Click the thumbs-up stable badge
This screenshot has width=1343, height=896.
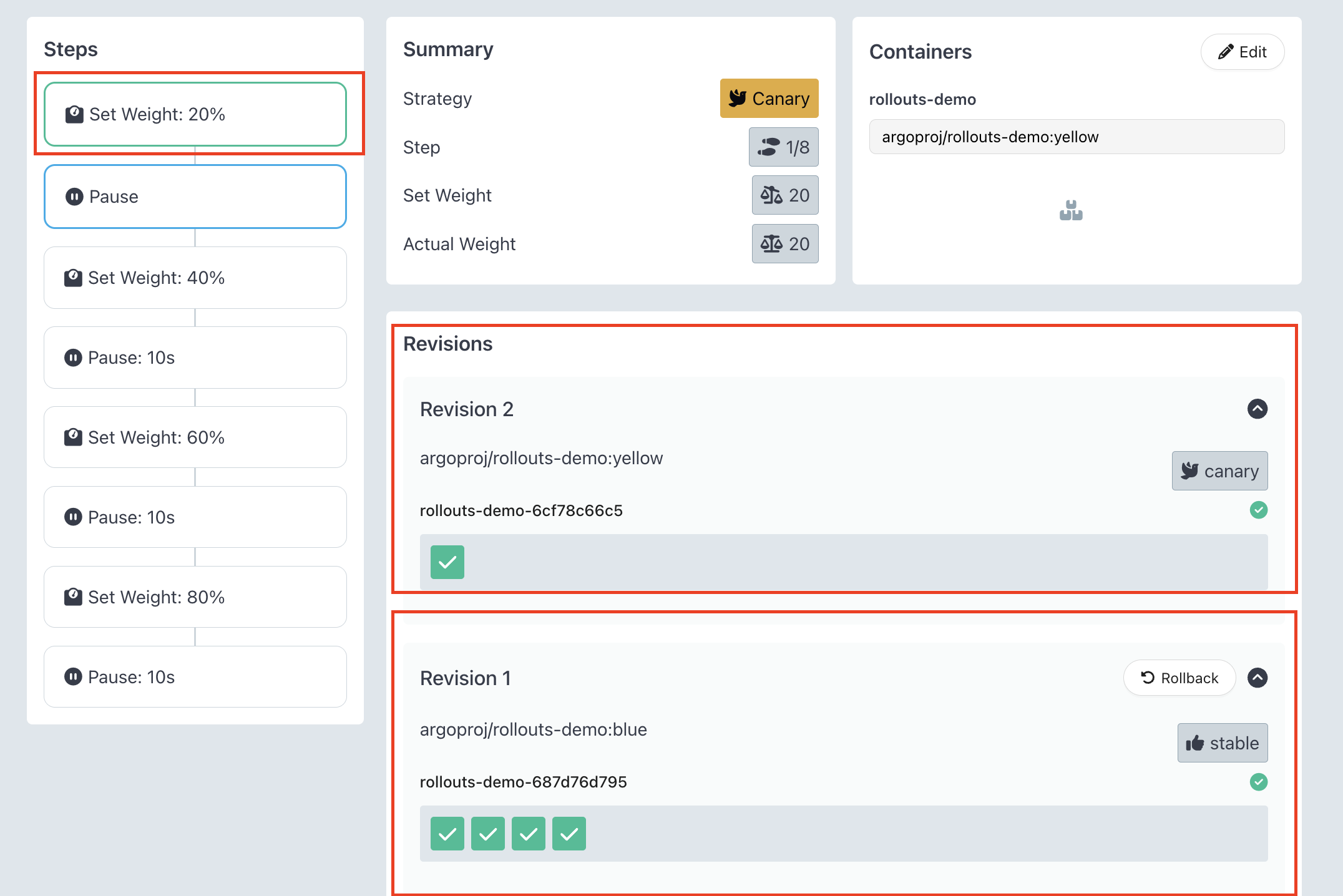click(x=1222, y=743)
